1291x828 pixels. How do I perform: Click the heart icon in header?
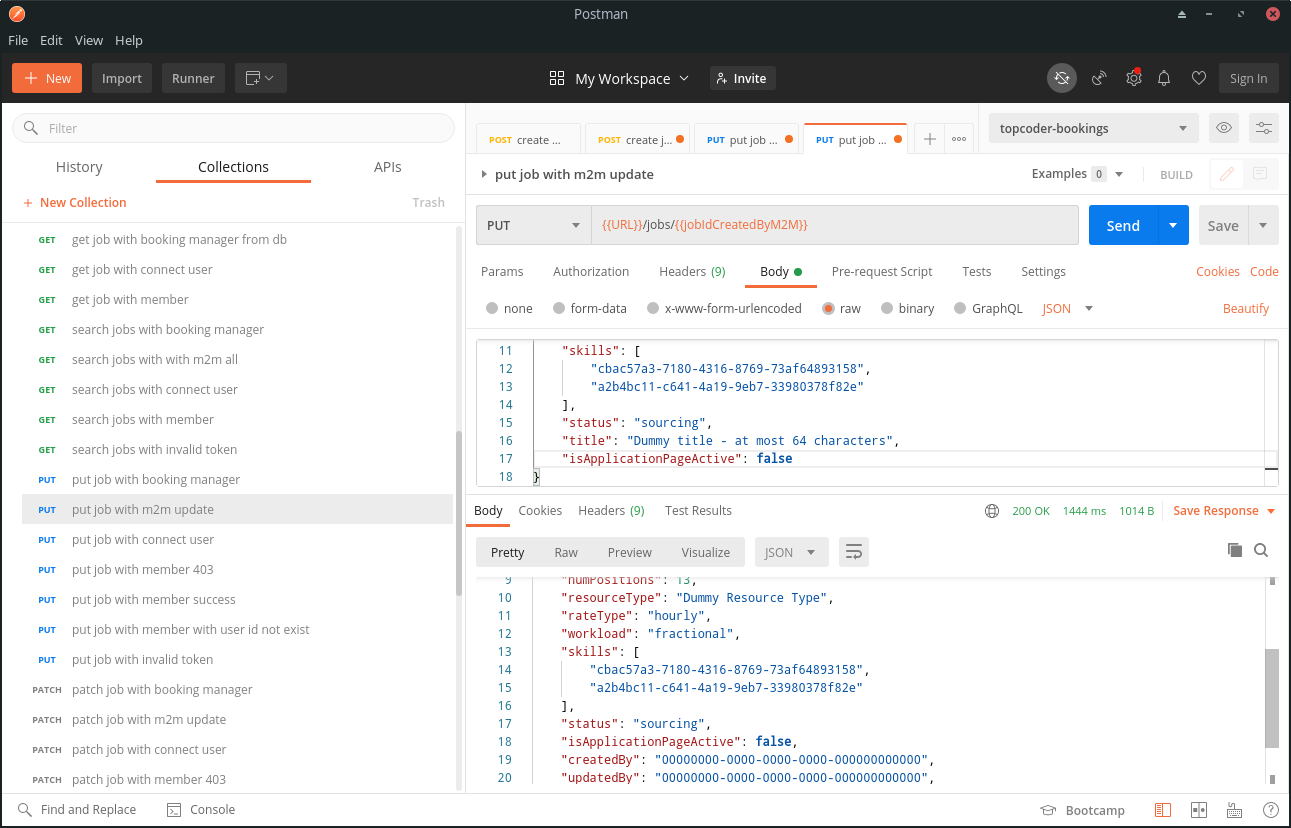pyautogui.click(x=1198, y=78)
